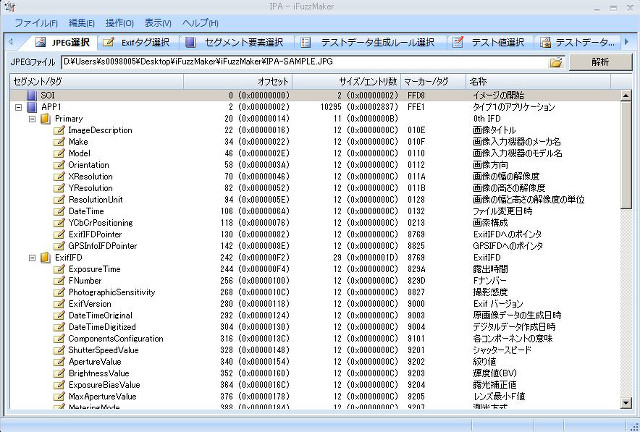The height and width of the screenshot is (432, 640).
Task: Click the DateTimeOriginal tag icon
Action: [59, 316]
